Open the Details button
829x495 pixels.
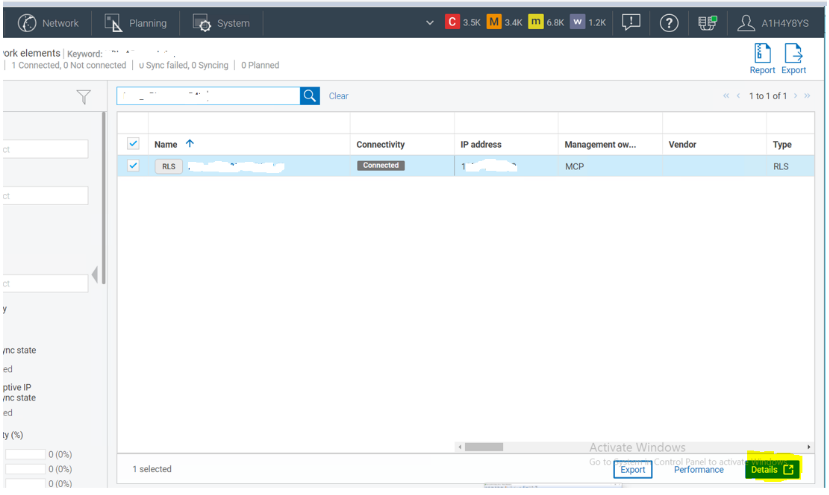[772, 470]
